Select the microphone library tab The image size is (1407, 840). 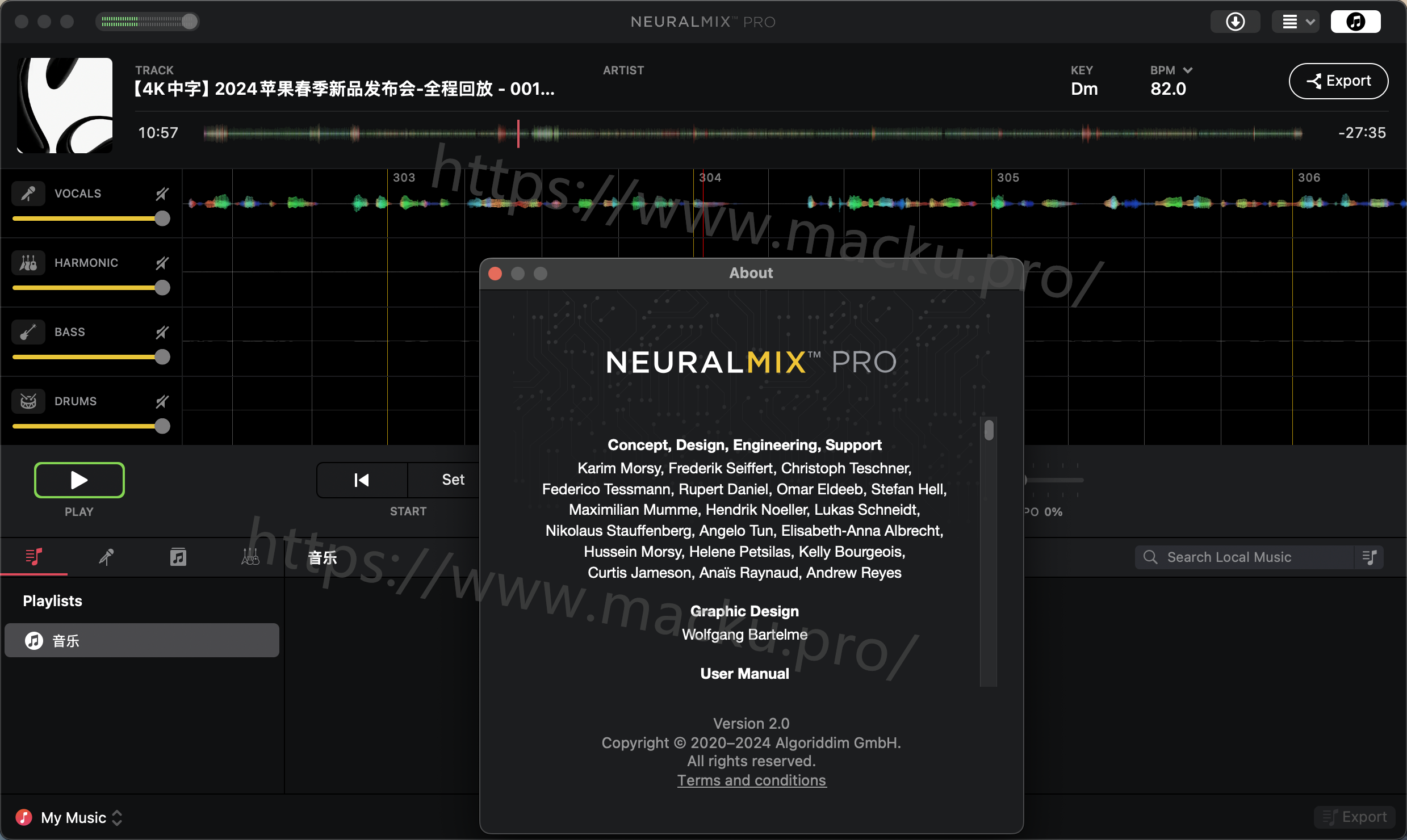pyautogui.click(x=106, y=557)
